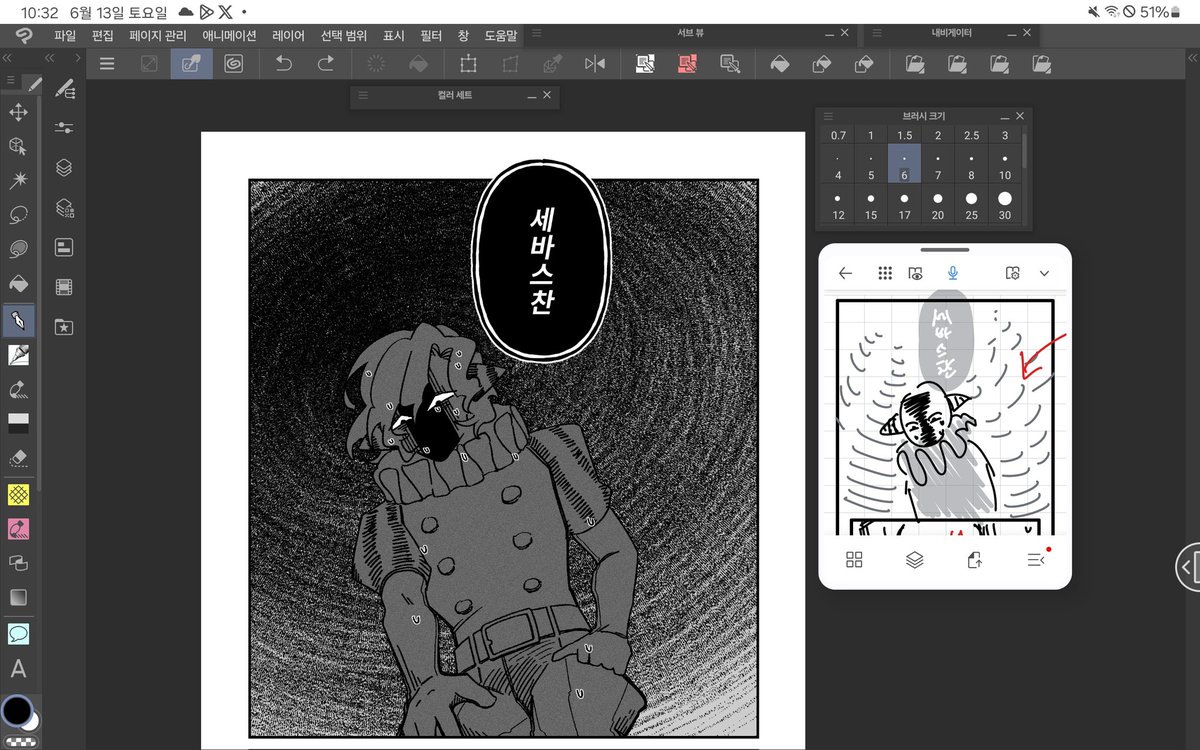The width and height of the screenshot is (1200, 750).
Task: Choose brush size 1.5
Action: tap(904, 135)
